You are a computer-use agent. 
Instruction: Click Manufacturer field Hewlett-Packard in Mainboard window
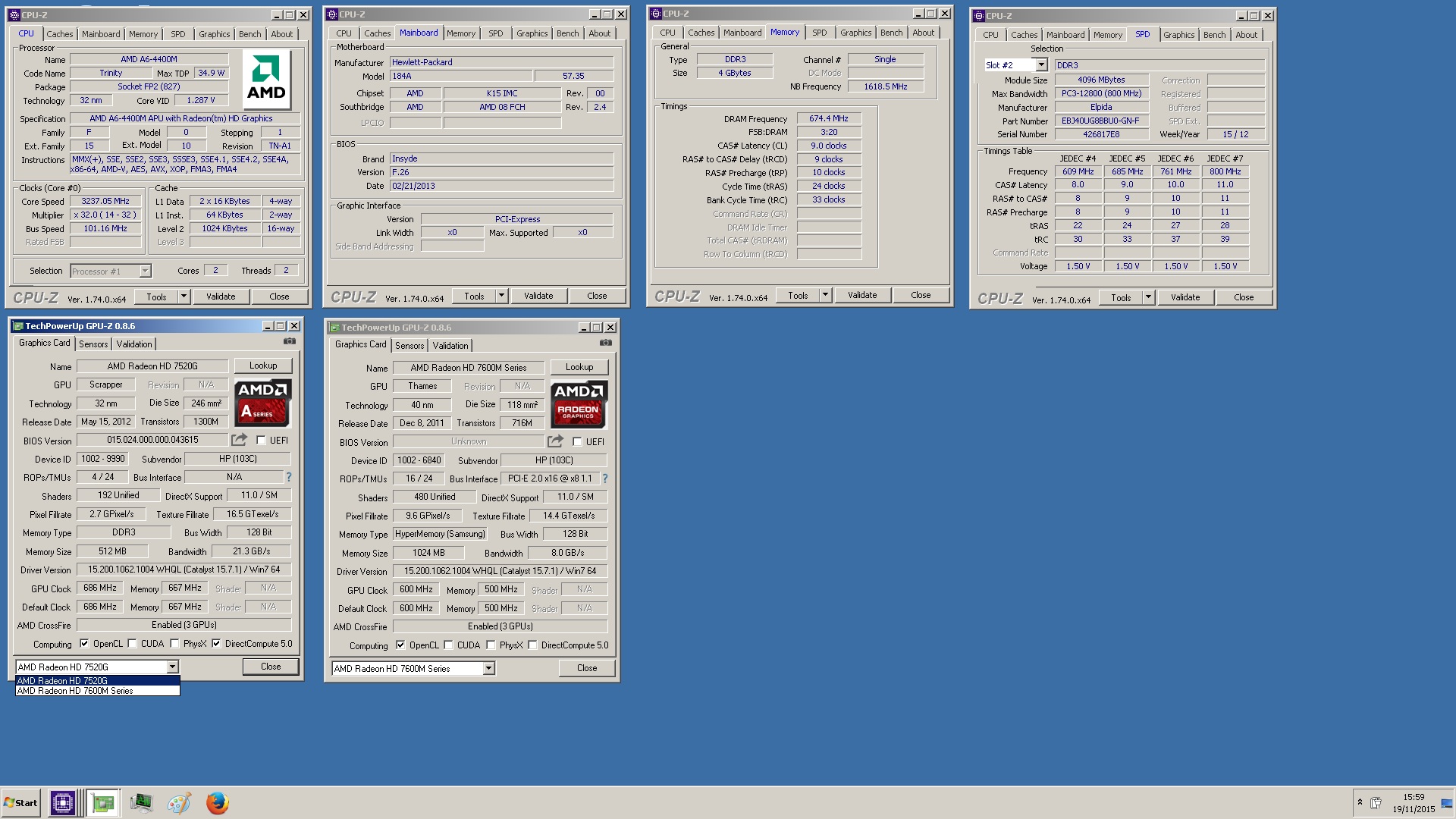(x=501, y=62)
